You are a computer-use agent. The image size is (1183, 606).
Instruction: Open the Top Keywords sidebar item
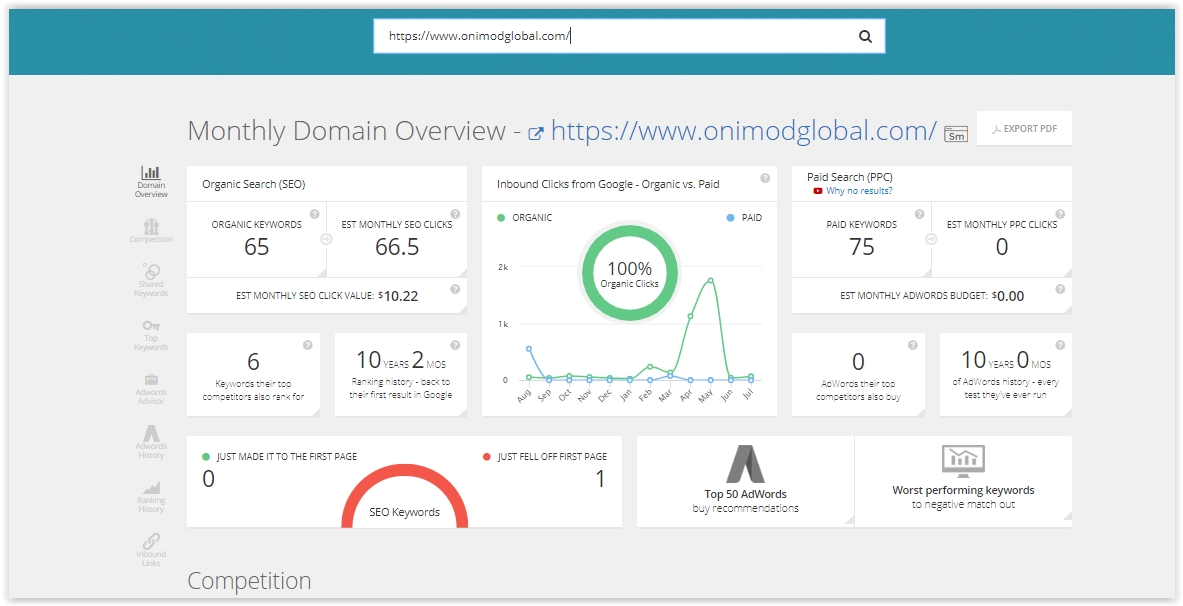click(151, 335)
